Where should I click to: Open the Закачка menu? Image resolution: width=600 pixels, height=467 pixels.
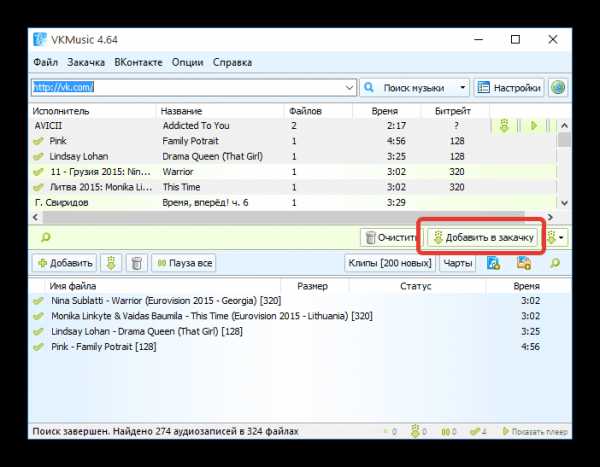[86, 62]
